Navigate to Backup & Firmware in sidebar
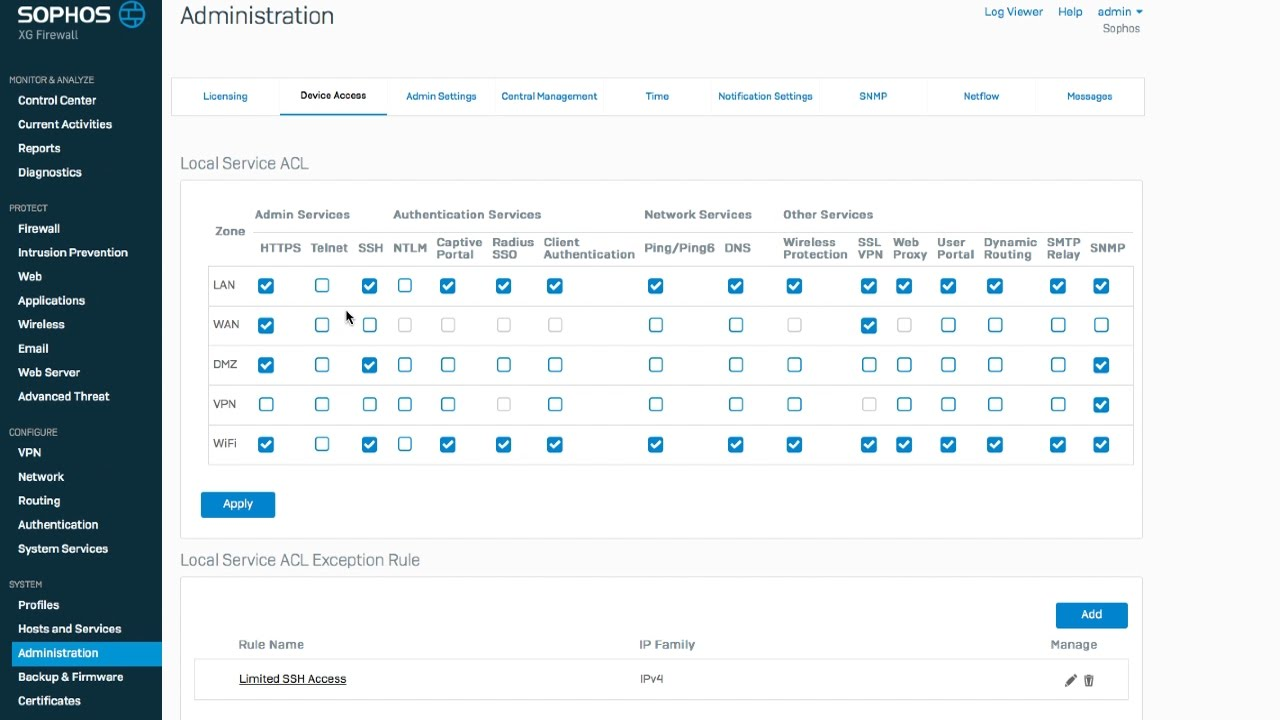 coord(70,677)
